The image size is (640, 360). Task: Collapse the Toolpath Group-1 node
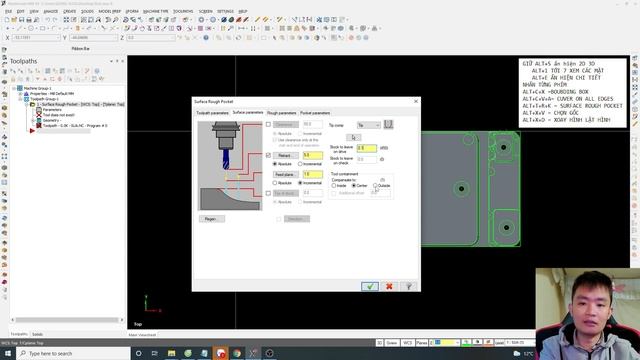[20, 99]
